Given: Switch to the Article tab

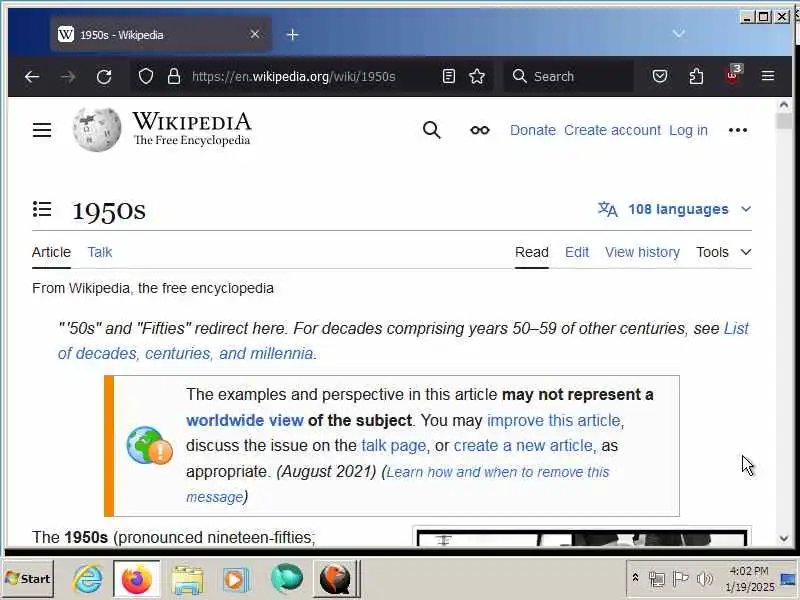Looking at the screenshot, I should (x=51, y=252).
